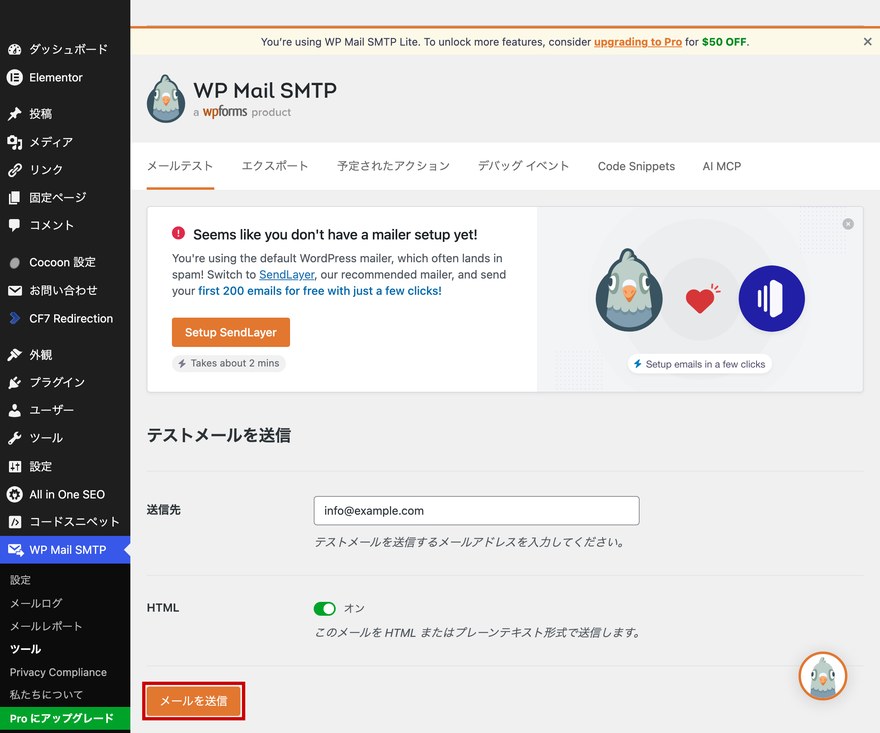This screenshot has width=880, height=733.
Task: Click the Elementor logo icon
Action: tap(15, 77)
